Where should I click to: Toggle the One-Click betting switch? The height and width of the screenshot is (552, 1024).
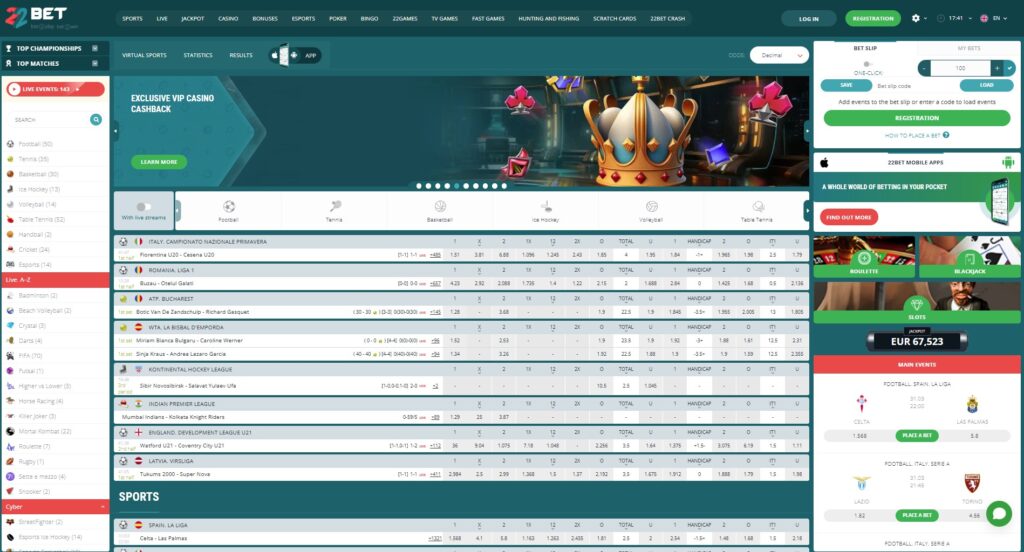[867, 64]
